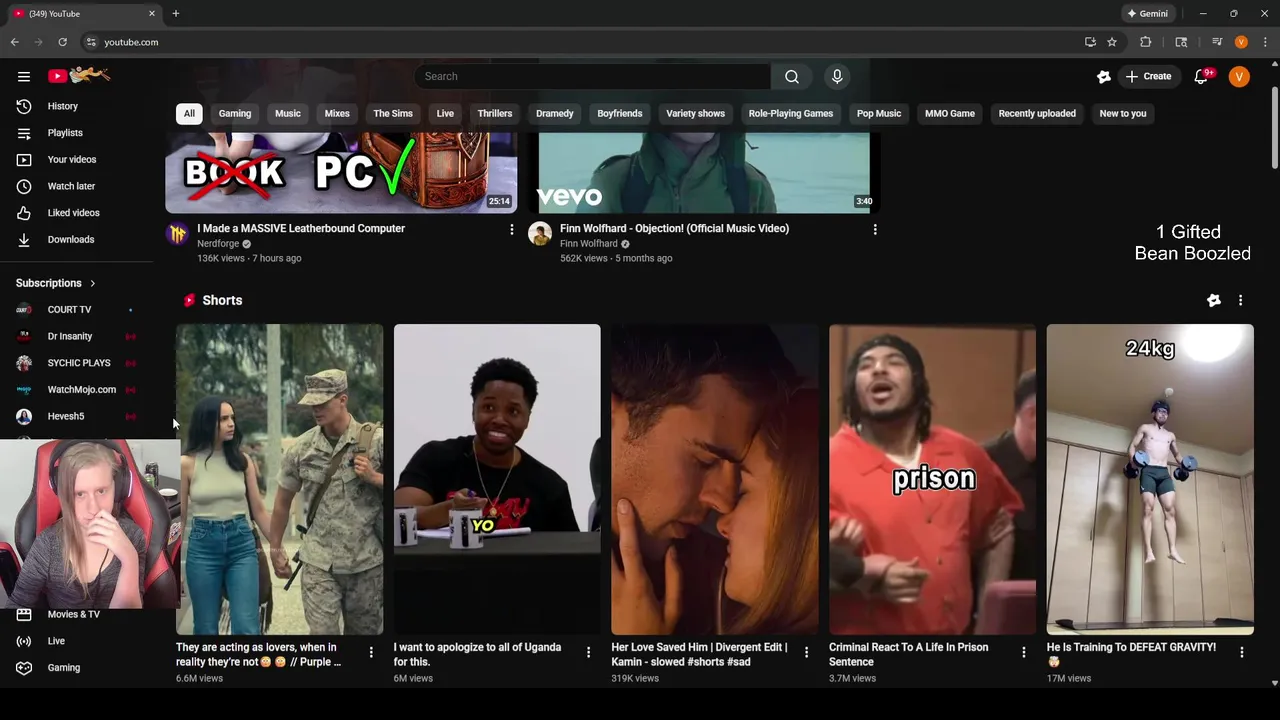Open the Finn Wolfhard channel avatar

(x=540, y=234)
